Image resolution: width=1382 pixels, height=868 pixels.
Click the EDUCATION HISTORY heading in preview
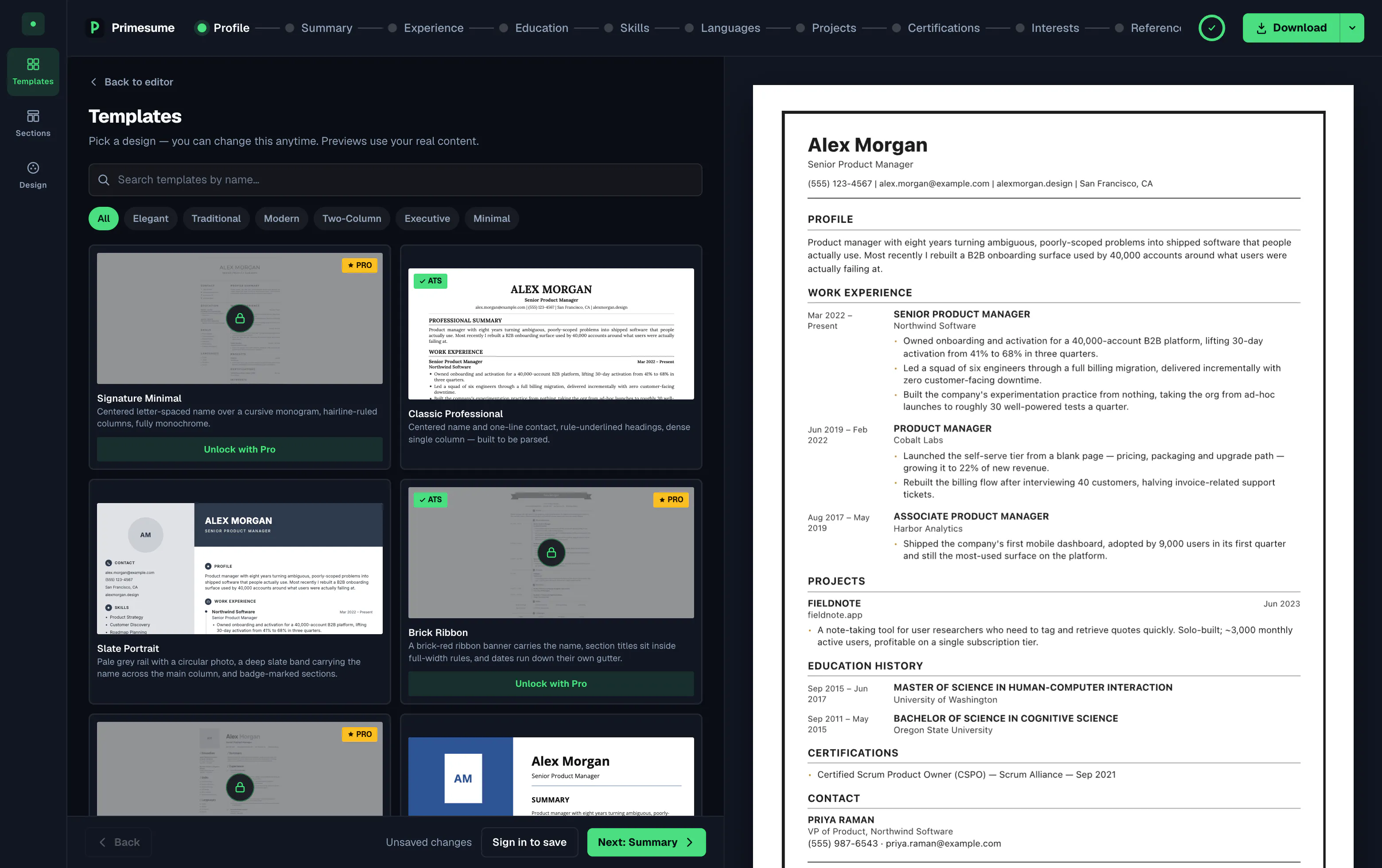pos(865,666)
